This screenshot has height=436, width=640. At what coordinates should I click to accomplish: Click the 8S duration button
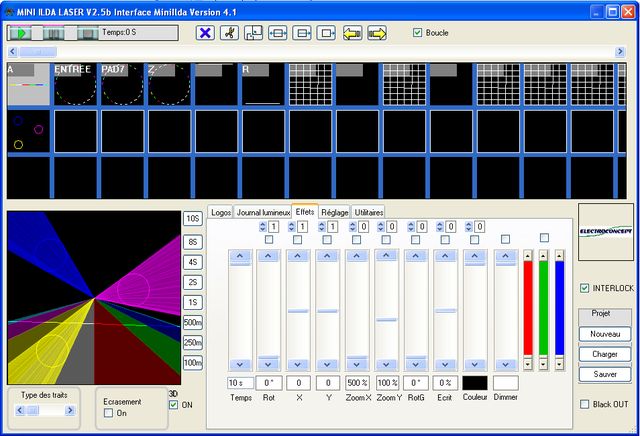[193, 242]
